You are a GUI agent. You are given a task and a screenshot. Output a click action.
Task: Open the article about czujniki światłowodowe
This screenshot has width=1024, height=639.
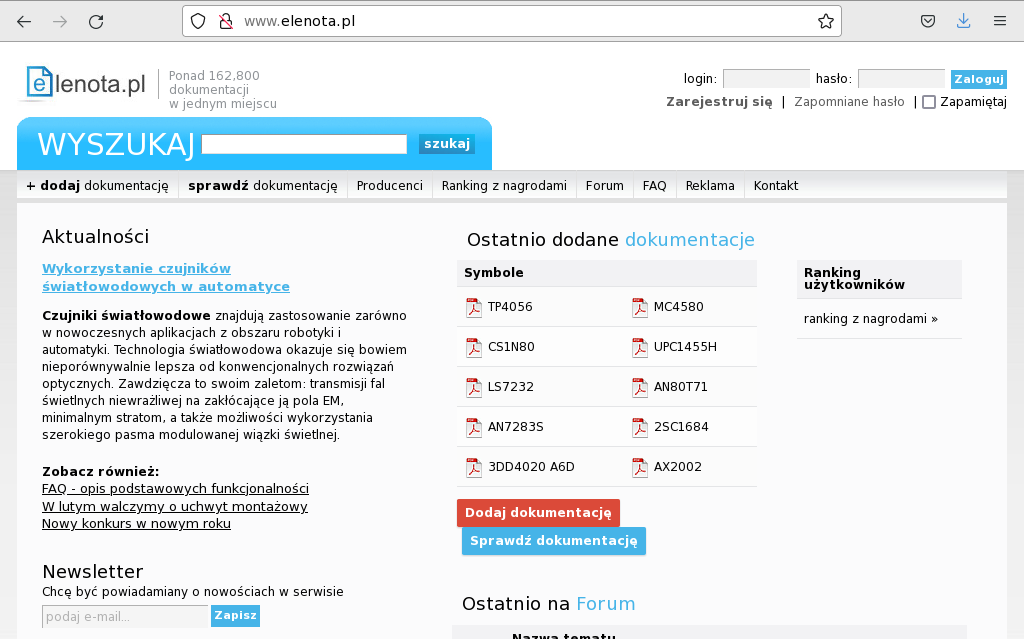135,277
